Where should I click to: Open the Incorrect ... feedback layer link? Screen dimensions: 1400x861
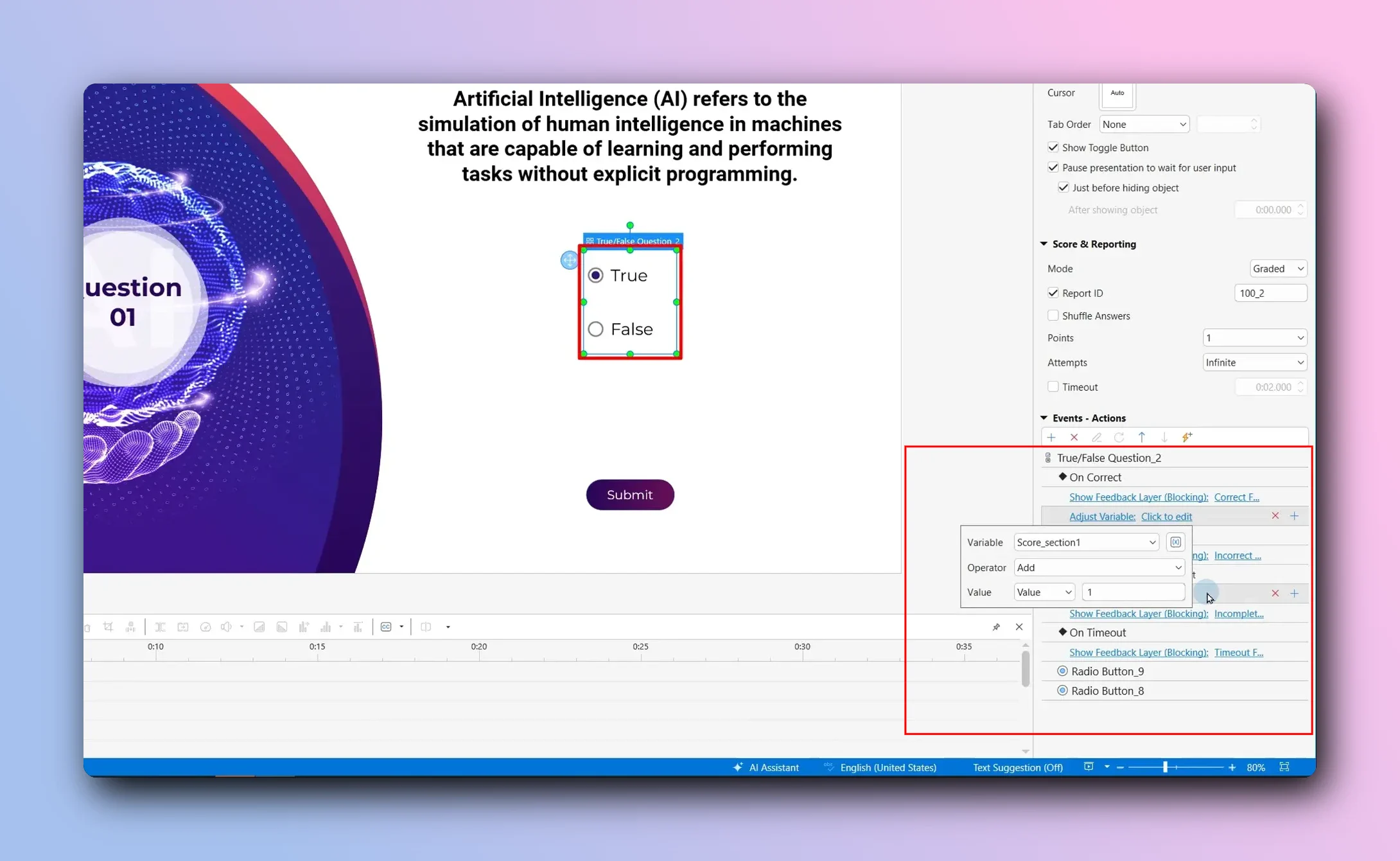1238,556
